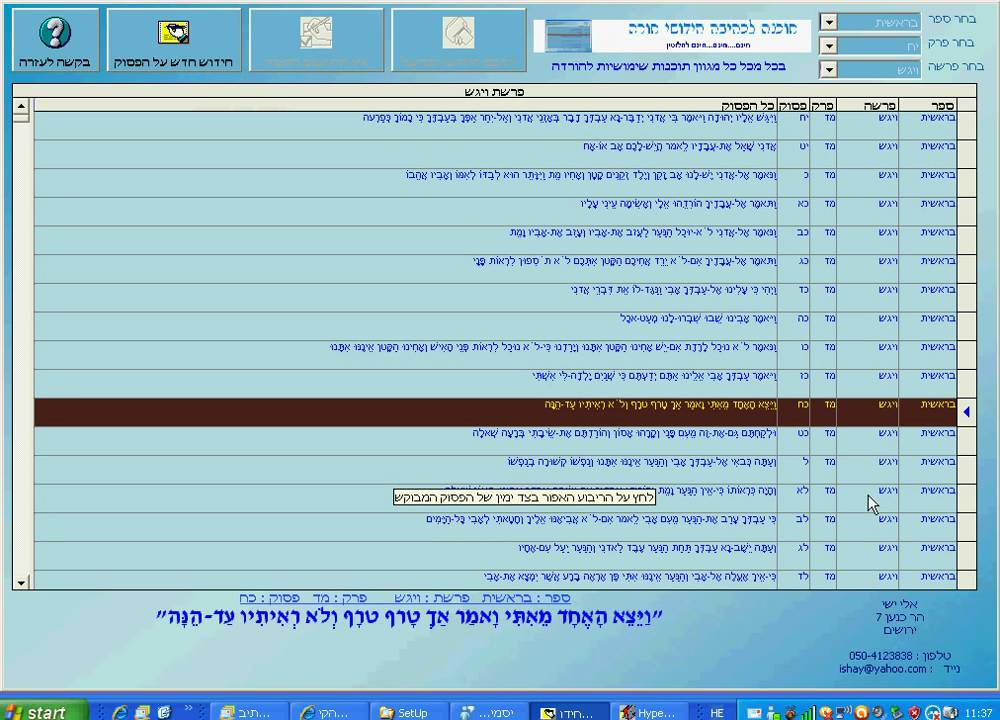The height and width of the screenshot is (720, 1000).
Task: Click the parasha combo field showing ויגש
Action: click(x=878, y=69)
